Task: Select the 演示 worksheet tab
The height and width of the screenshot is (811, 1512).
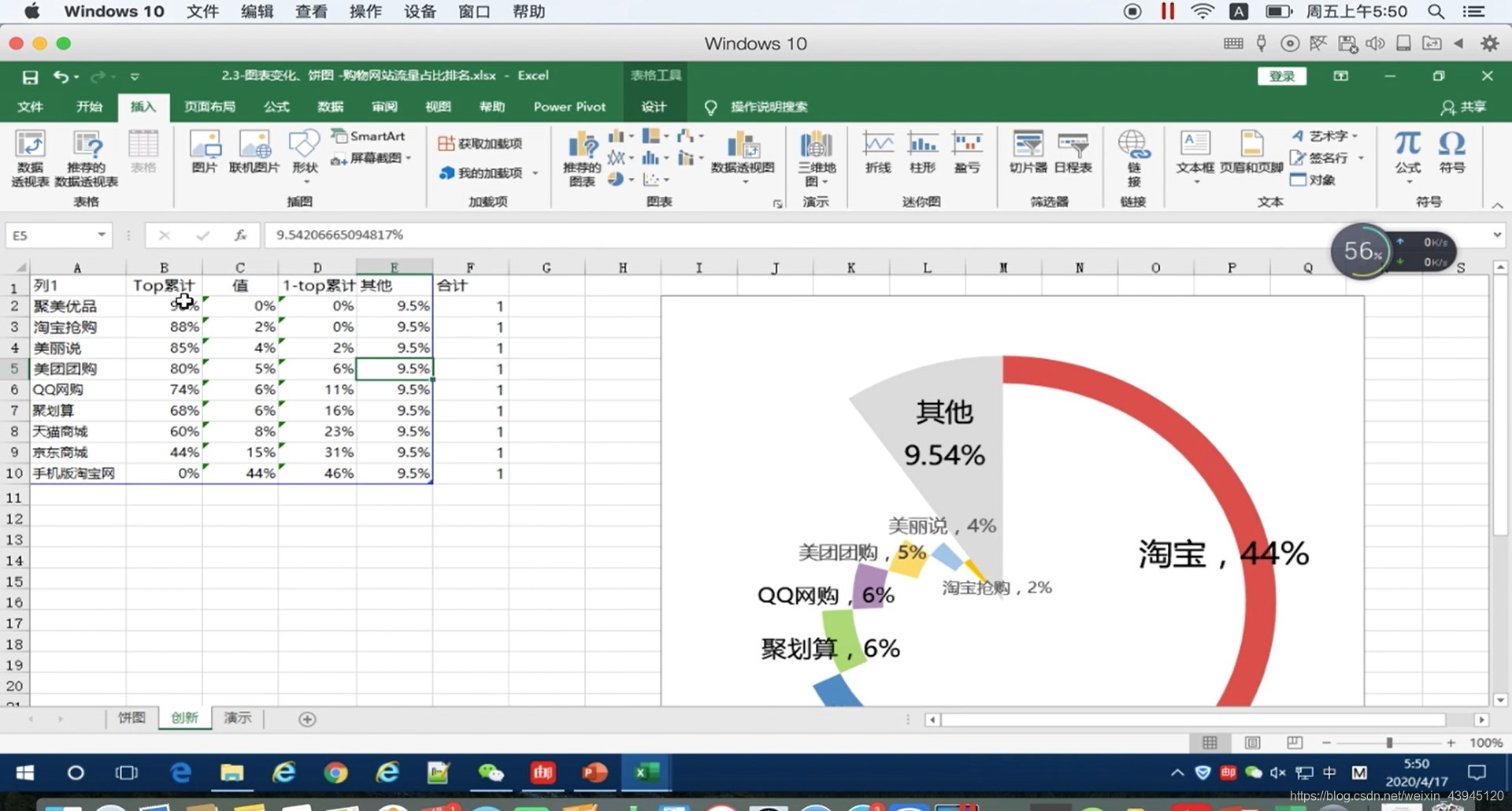Action: click(237, 718)
